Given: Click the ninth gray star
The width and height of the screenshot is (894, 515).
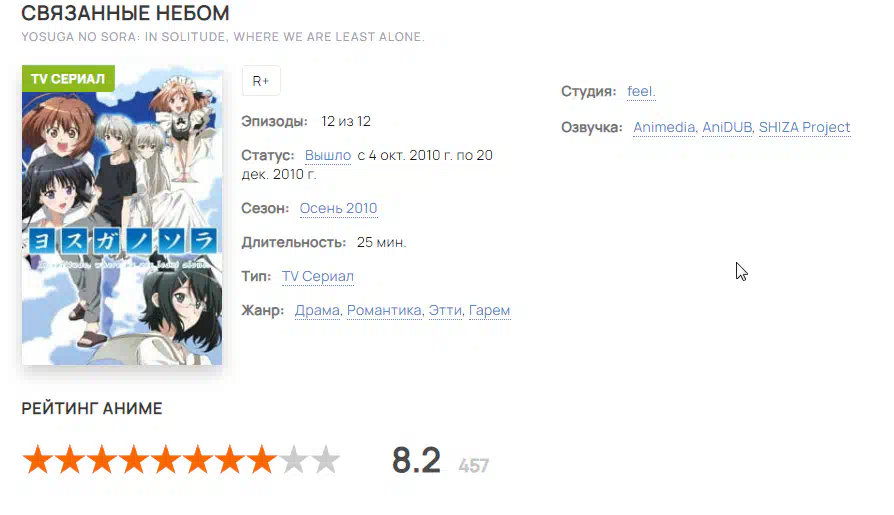Looking at the screenshot, I should point(294,460).
